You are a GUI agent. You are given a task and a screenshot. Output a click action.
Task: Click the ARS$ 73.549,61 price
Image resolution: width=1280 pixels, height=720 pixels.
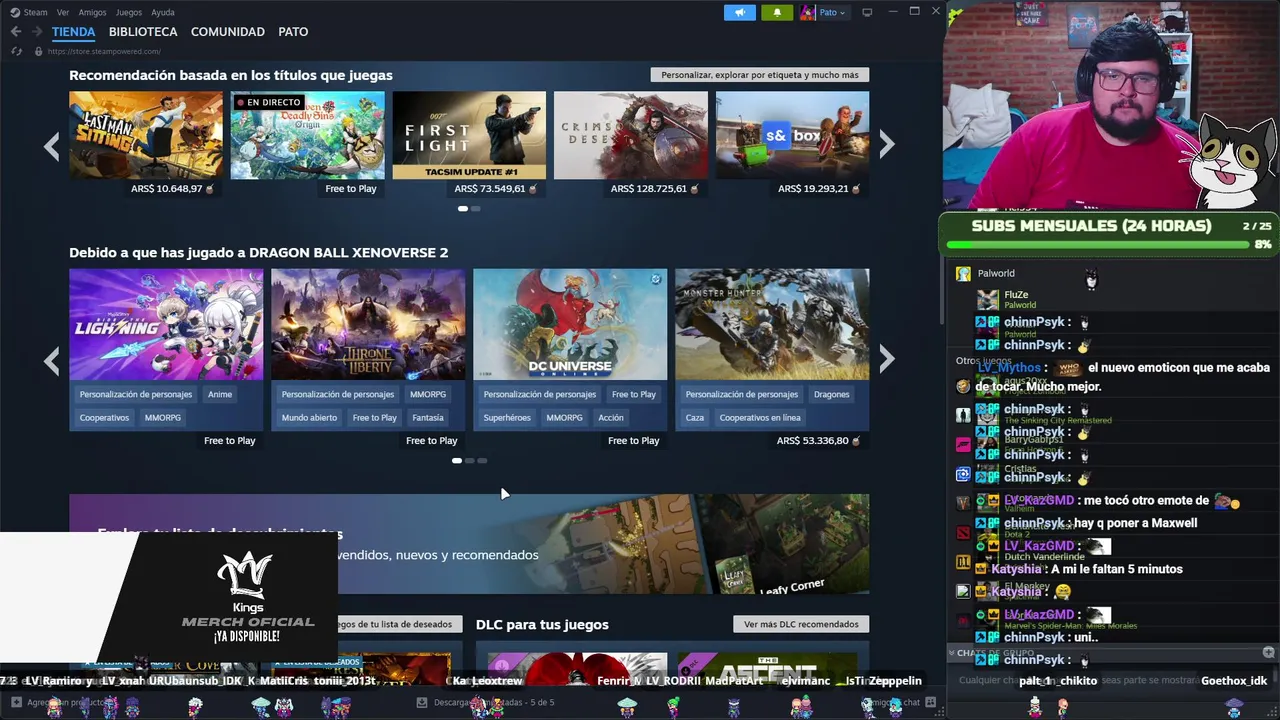pos(490,188)
